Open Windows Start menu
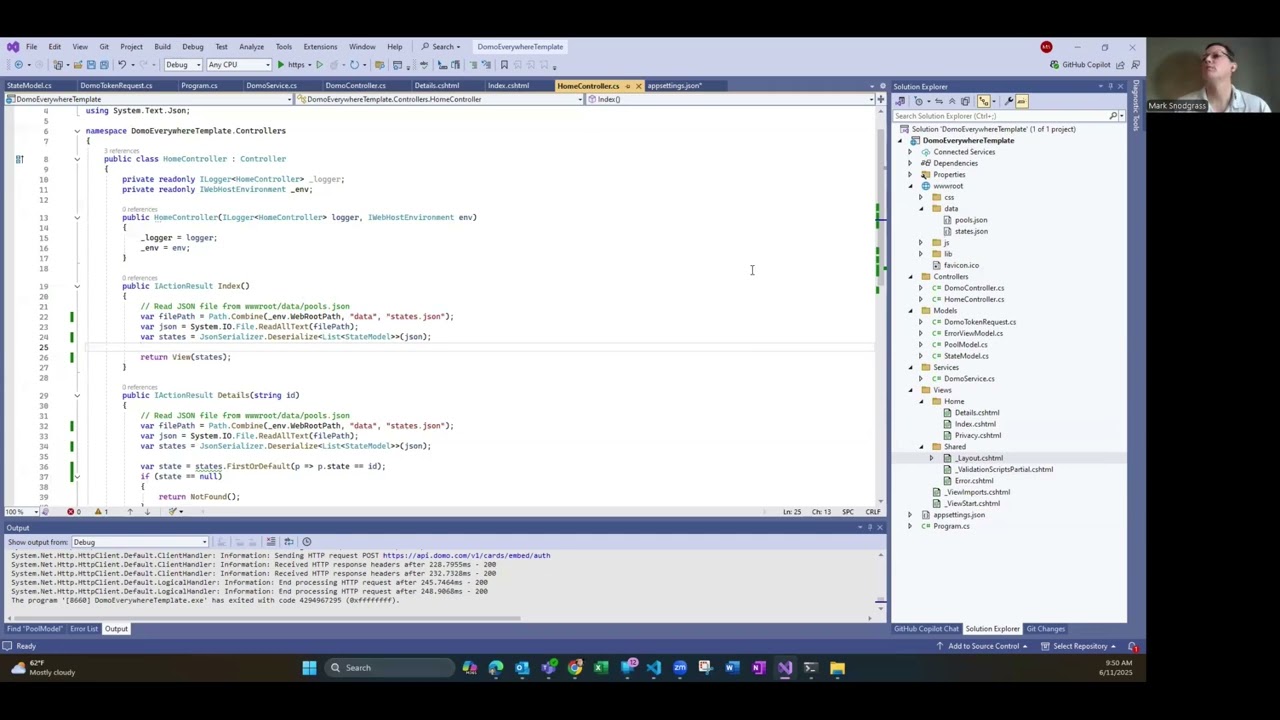This screenshot has width=1280, height=720. (x=309, y=668)
